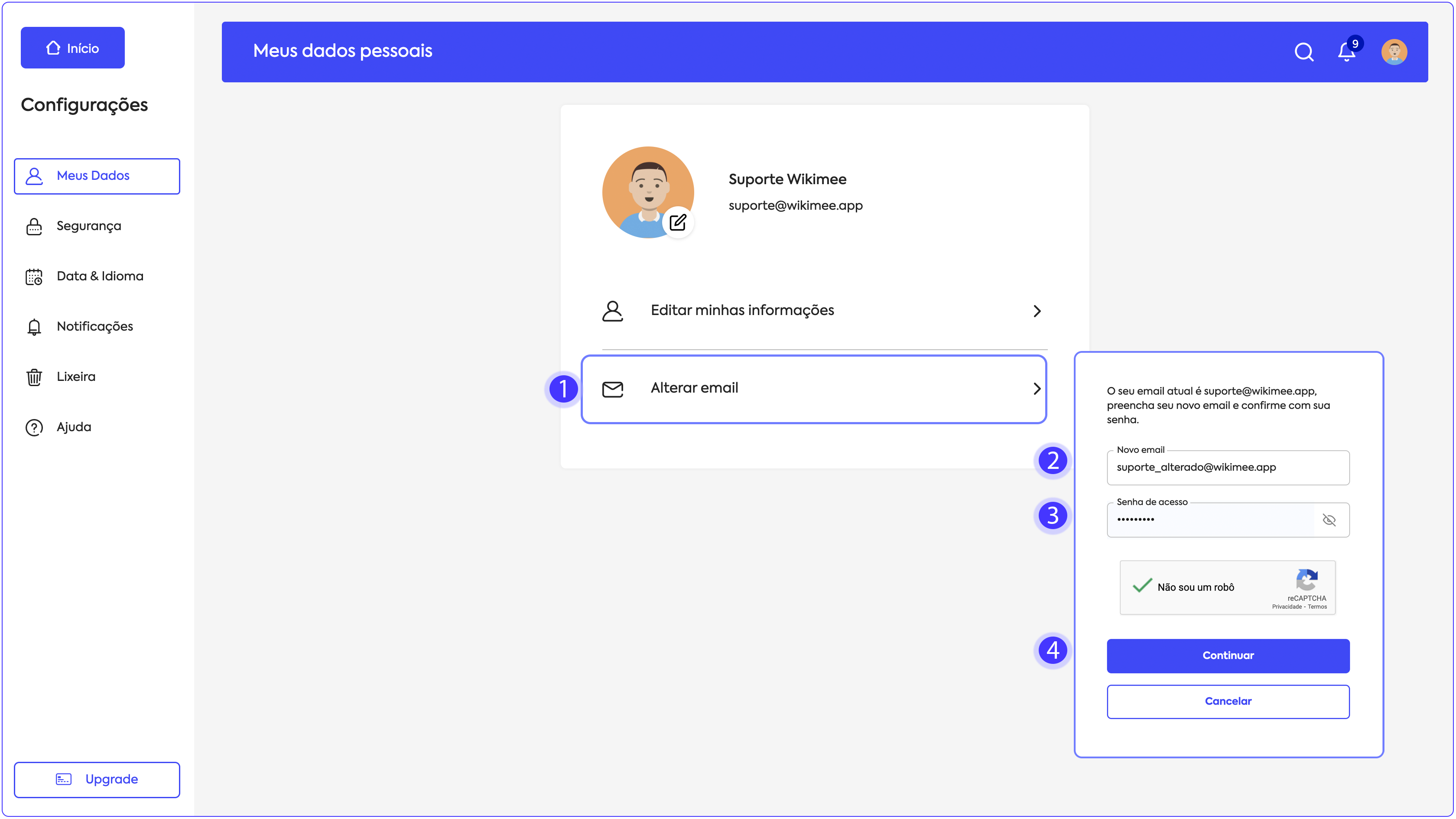Toggle password visibility eye icon
Image resolution: width=1456 pixels, height=819 pixels.
click(1329, 520)
